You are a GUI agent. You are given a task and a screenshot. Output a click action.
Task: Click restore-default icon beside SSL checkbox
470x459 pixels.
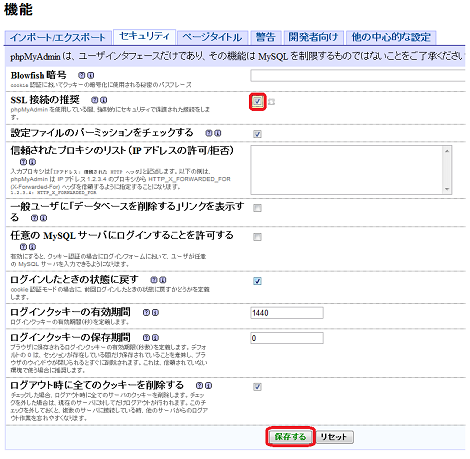[271, 101]
